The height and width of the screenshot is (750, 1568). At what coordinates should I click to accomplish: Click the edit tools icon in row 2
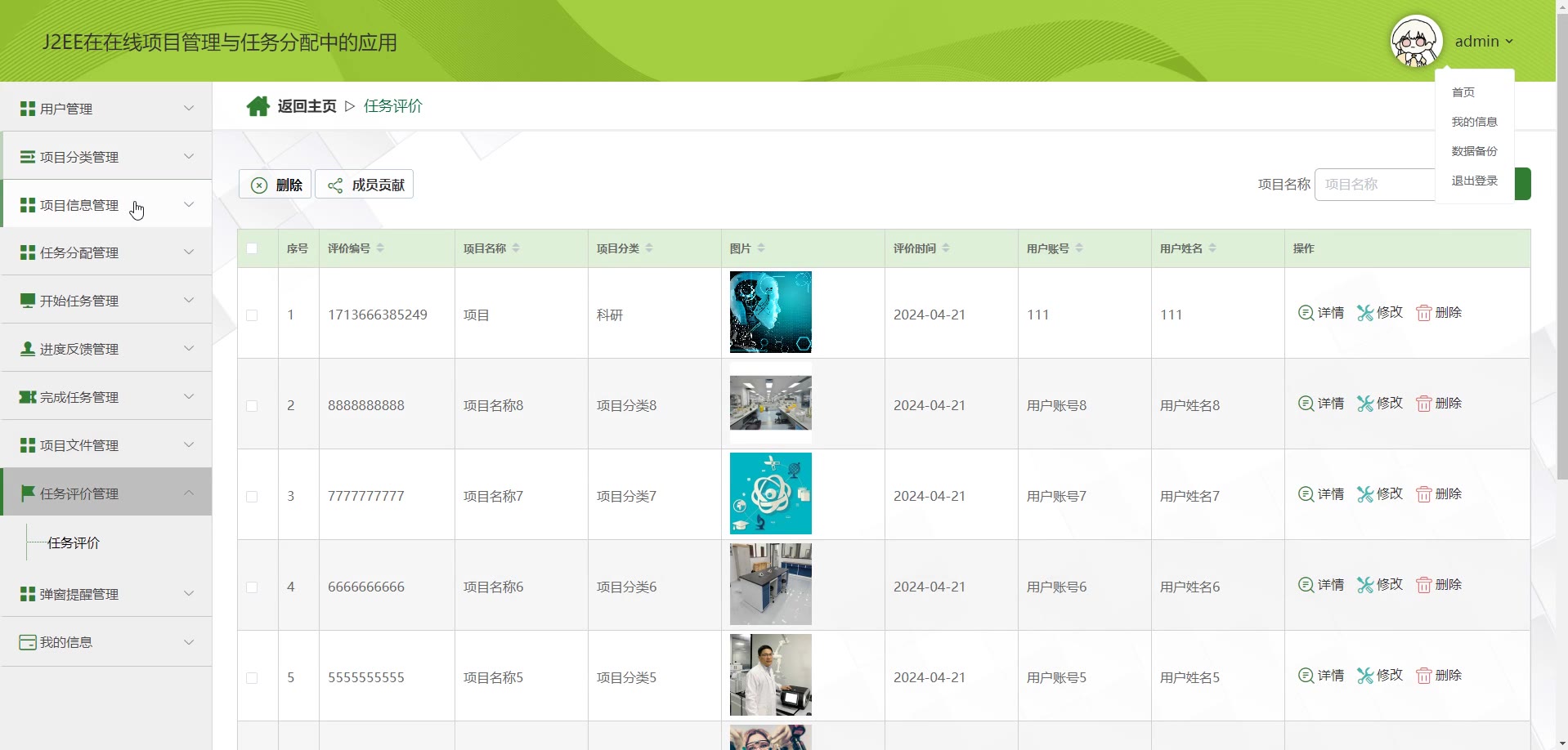1364,404
